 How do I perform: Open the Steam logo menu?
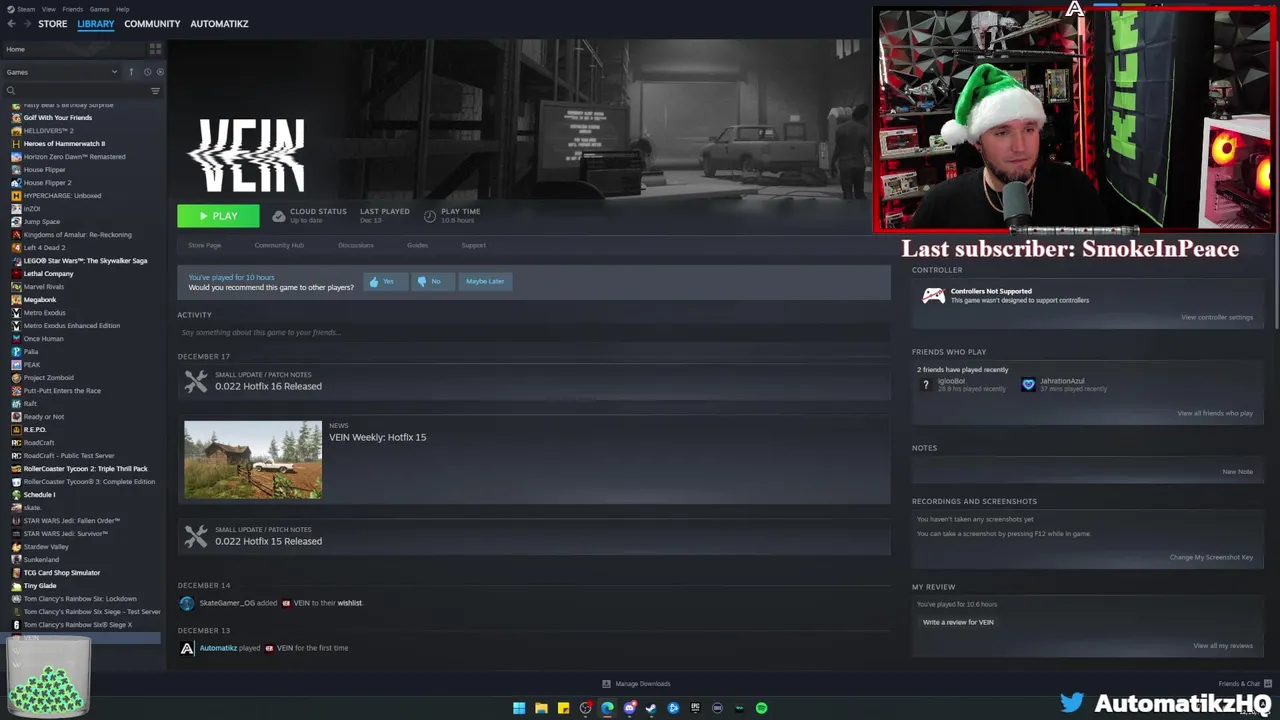(10, 9)
